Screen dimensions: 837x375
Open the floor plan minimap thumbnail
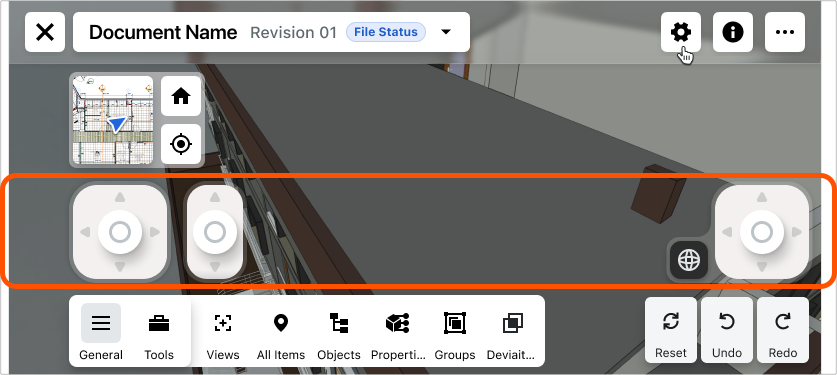coord(113,120)
